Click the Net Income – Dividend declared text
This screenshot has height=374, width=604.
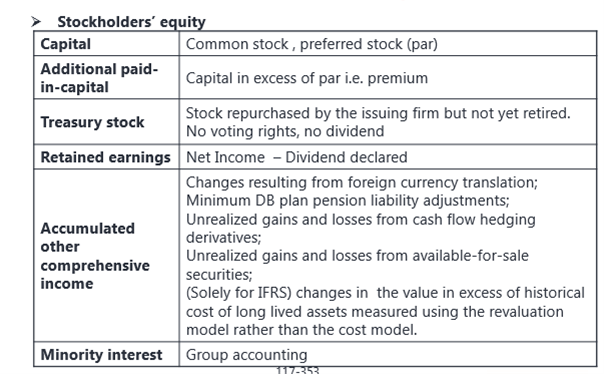point(297,157)
